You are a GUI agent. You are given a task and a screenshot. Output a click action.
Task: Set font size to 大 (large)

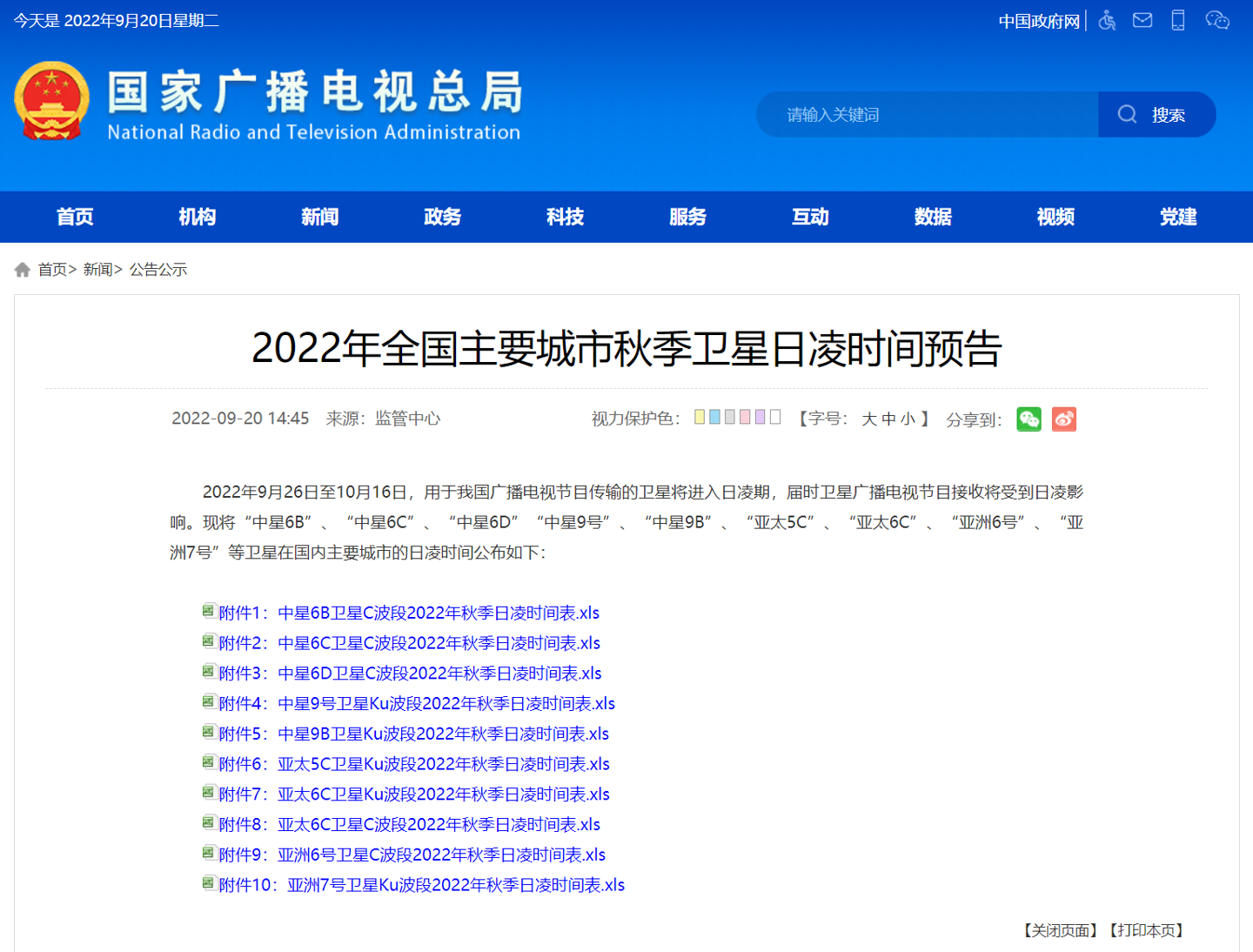869,419
